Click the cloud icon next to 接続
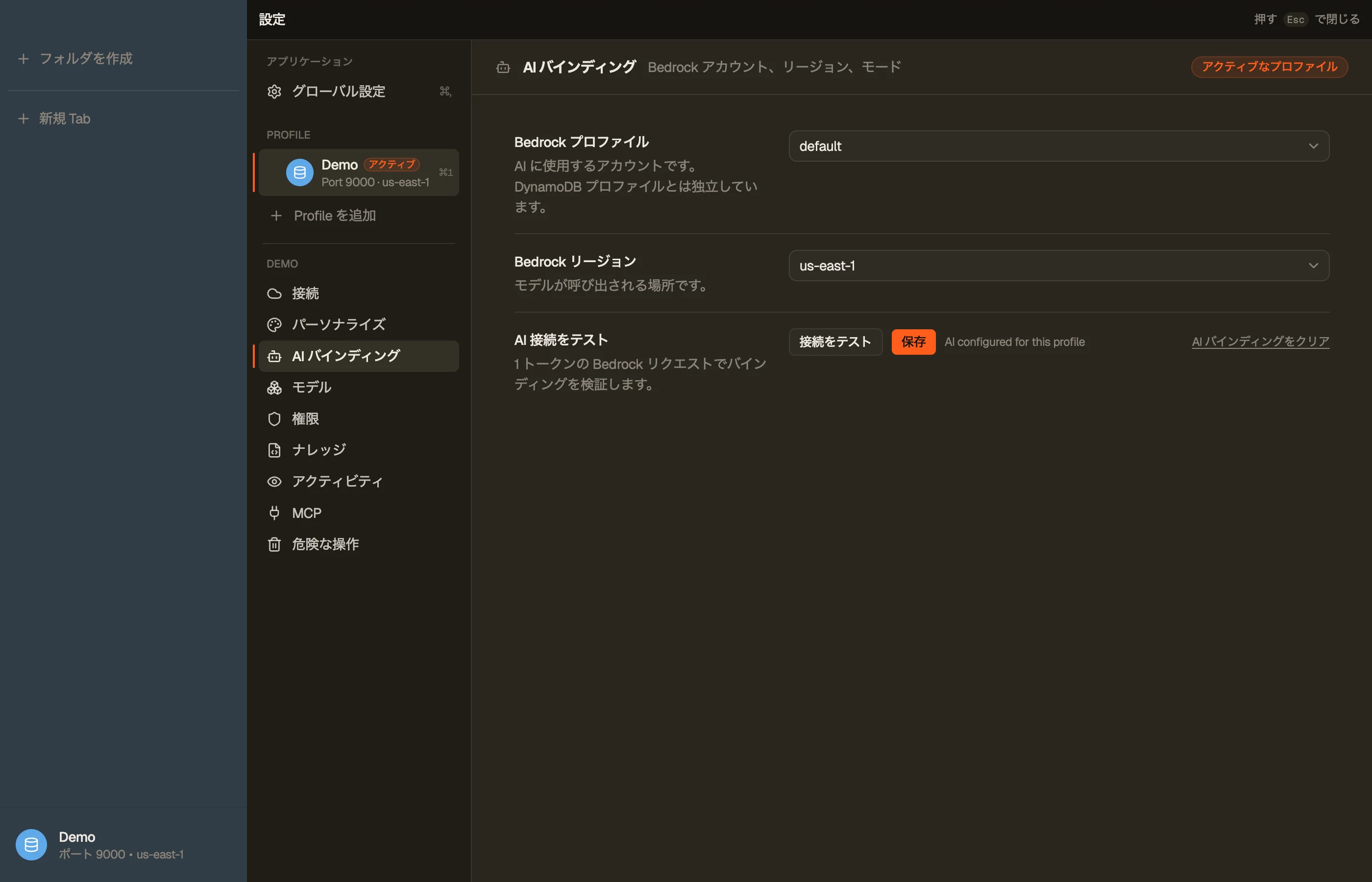 (x=274, y=294)
